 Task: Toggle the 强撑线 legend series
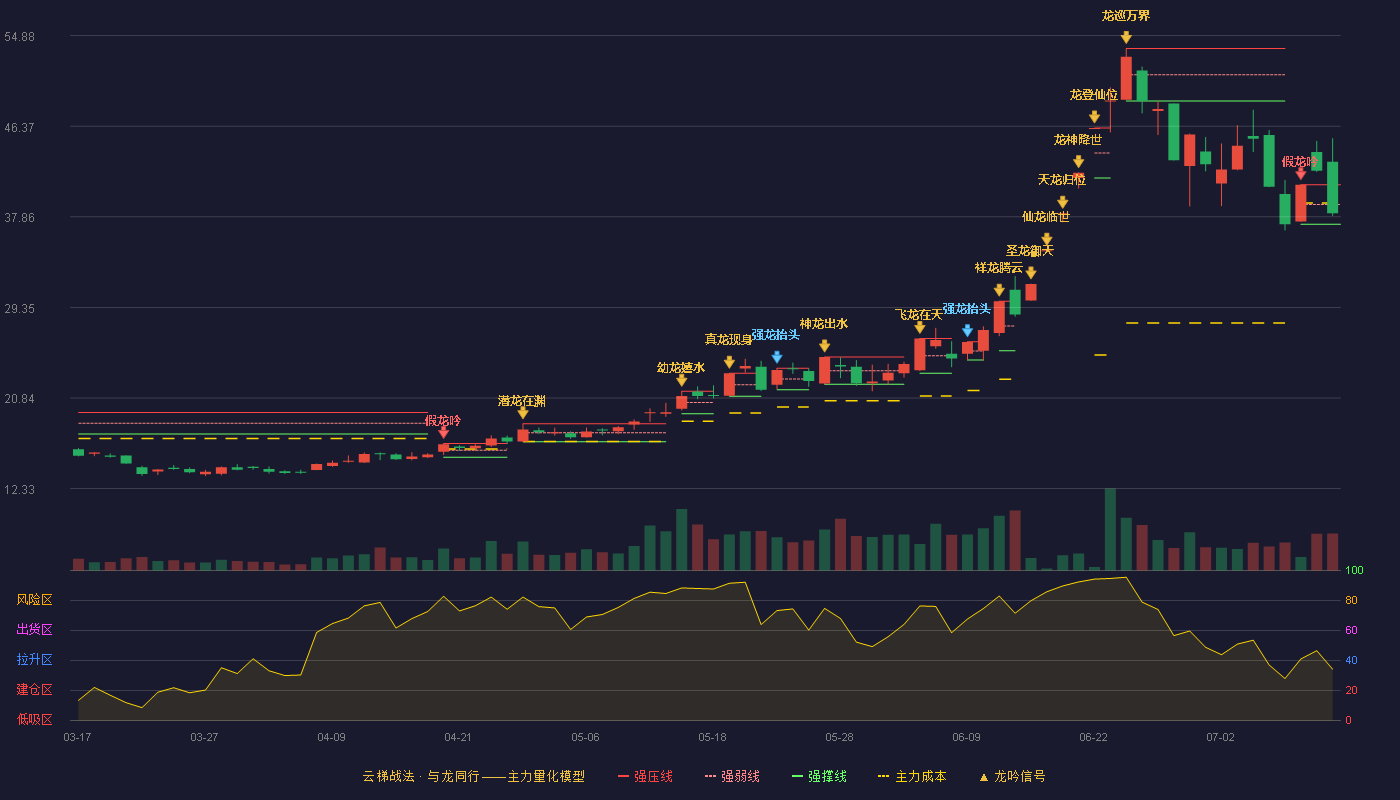[819, 776]
